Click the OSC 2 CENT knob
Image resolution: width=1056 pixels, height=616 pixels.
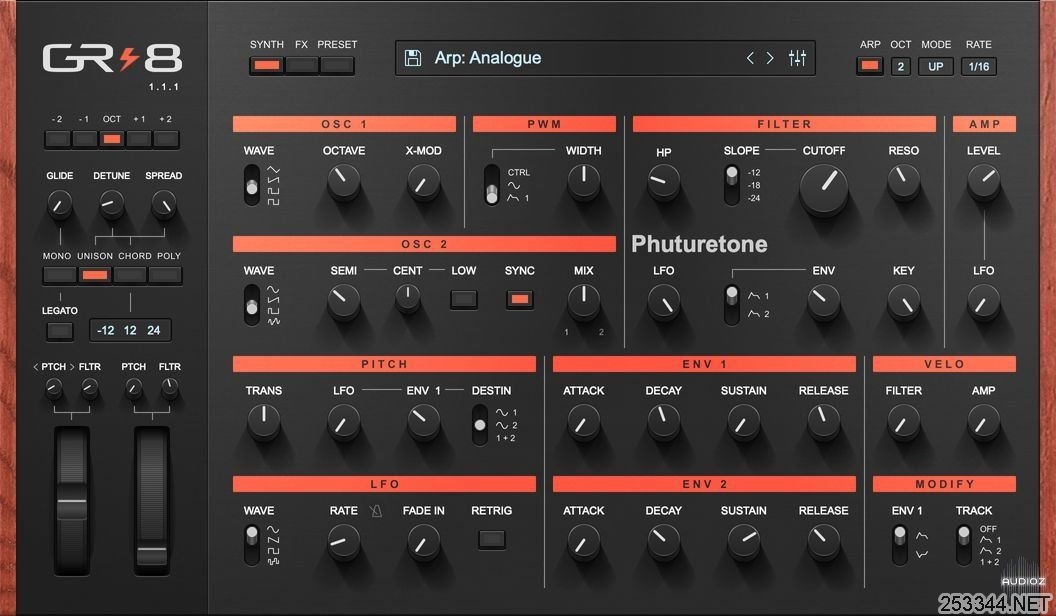click(407, 297)
